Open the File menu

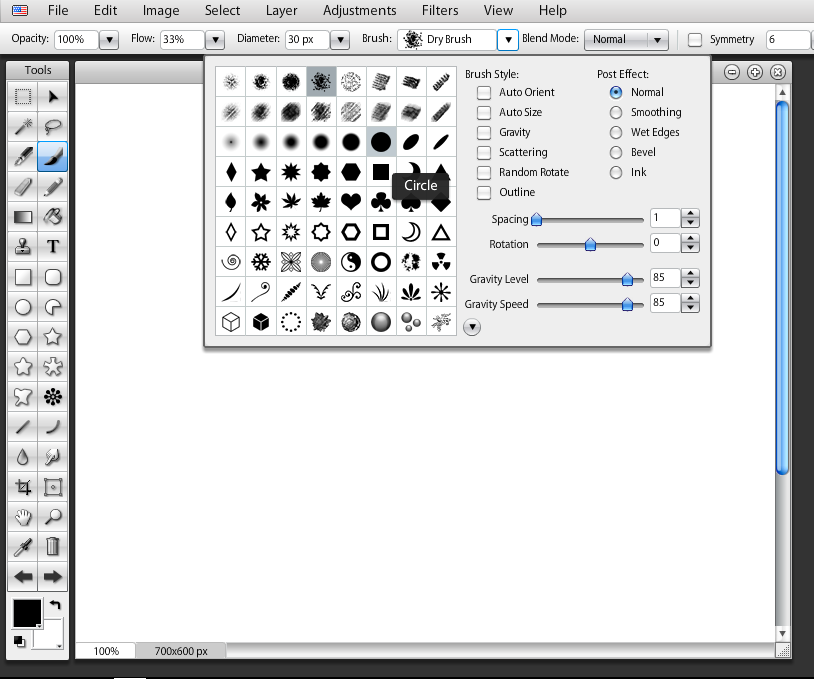coord(58,10)
